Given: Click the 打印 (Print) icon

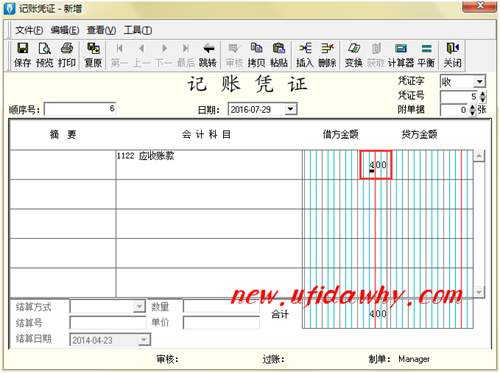Looking at the screenshot, I should 67,55.
